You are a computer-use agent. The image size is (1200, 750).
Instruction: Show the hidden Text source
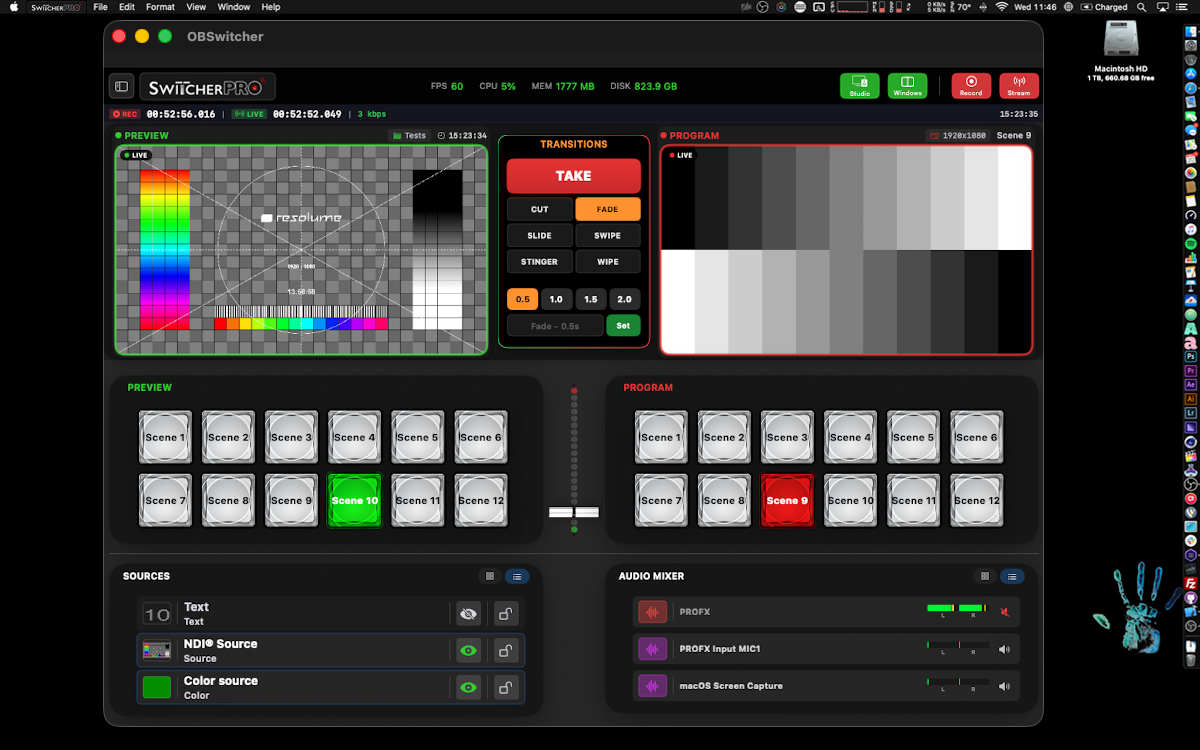point(468,612)
